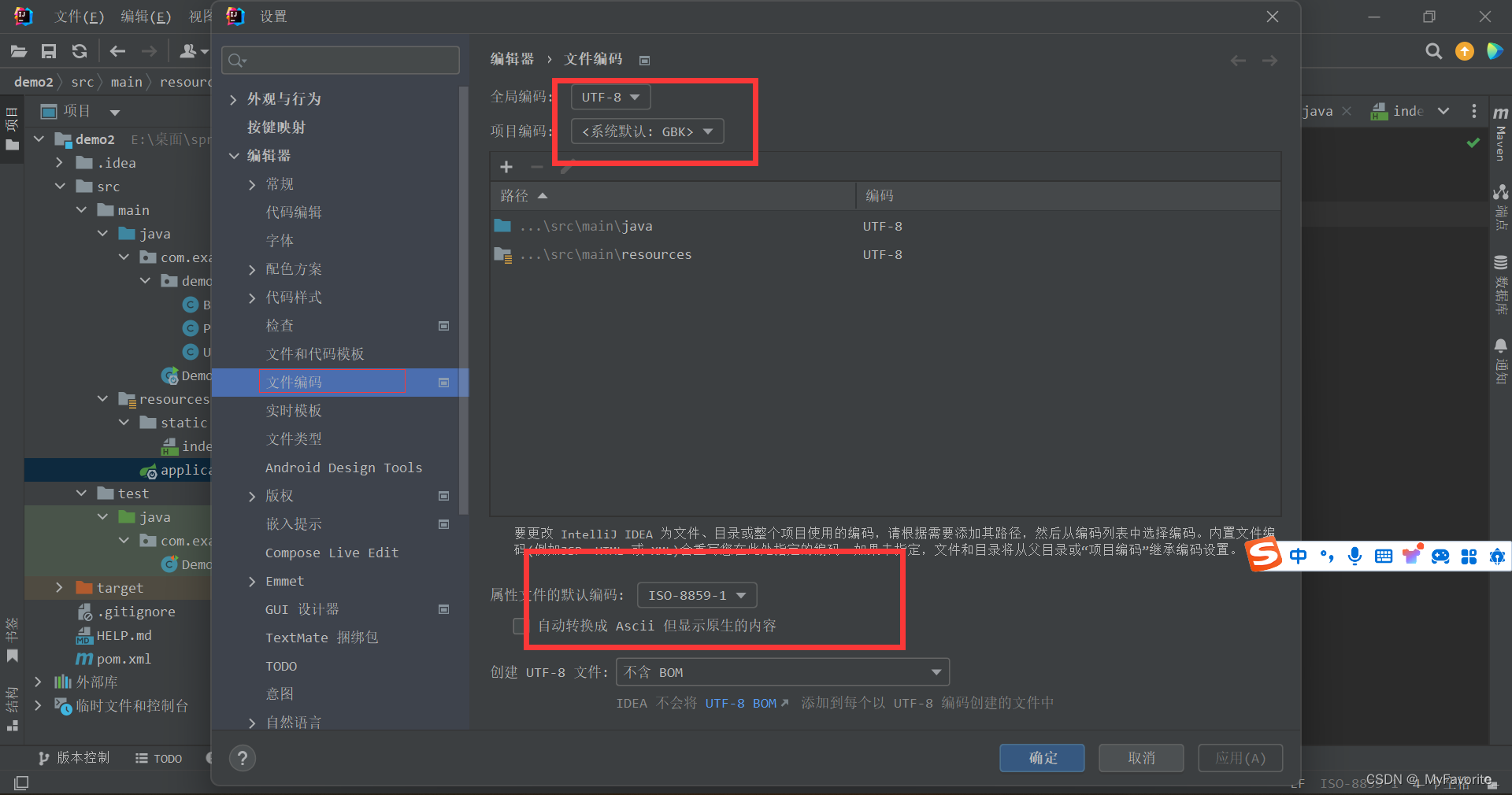Expand the 外观与行为 settings category
The image size is (1512, 795).
tap(233, 99)
